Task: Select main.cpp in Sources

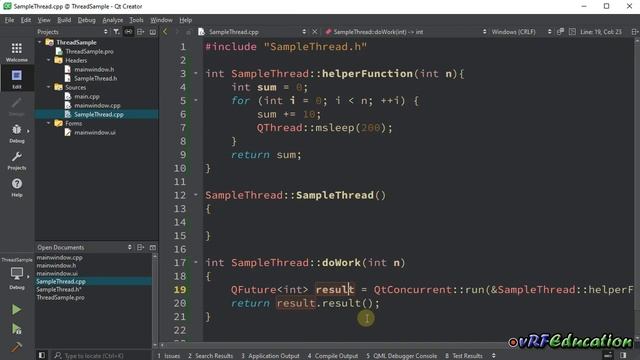Action: click(87, 96)
